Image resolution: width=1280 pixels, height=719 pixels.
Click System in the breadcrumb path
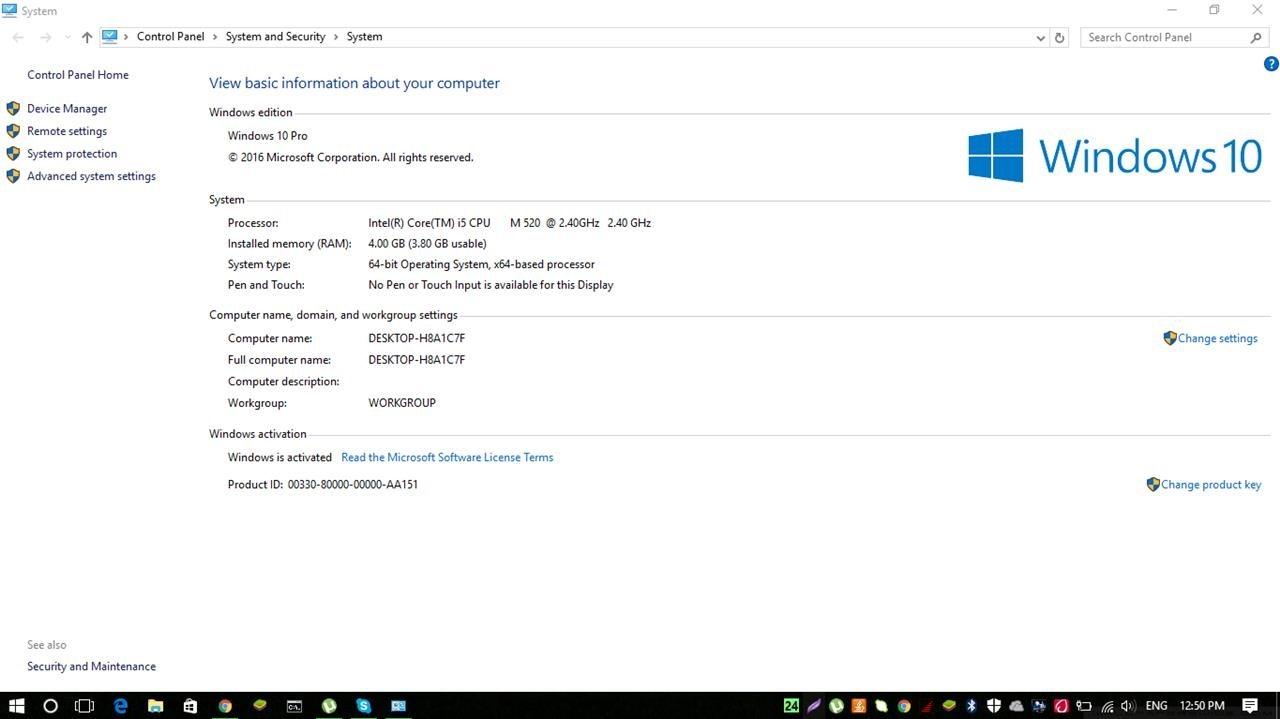pyautogui.click(x=364, y=37)
